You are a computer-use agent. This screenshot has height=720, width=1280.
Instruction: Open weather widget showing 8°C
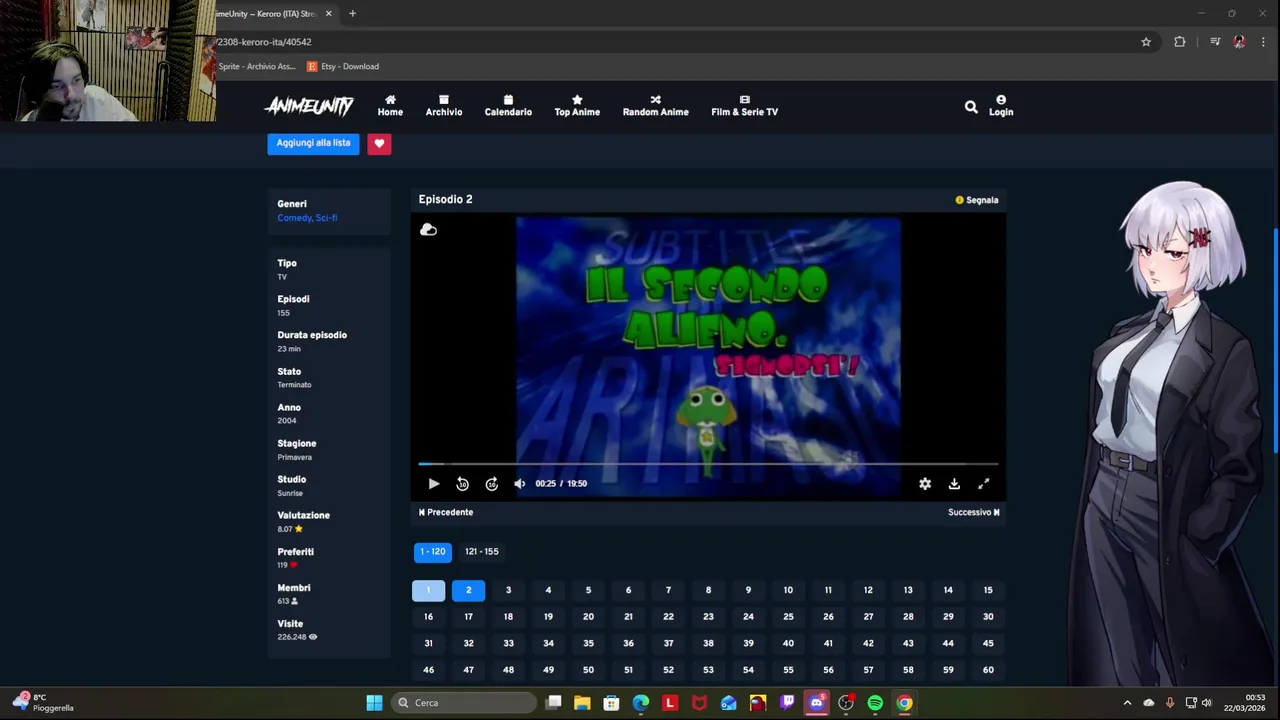click(43, 703)
